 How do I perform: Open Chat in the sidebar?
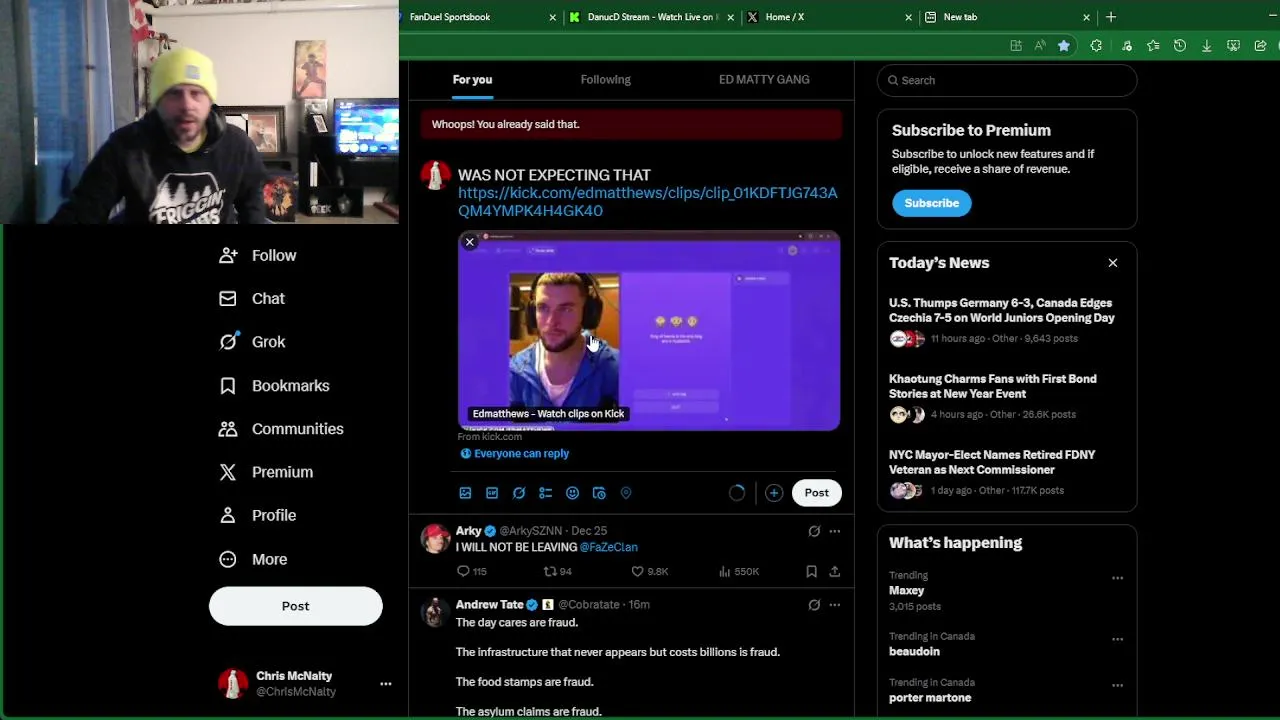click(252, 298)
